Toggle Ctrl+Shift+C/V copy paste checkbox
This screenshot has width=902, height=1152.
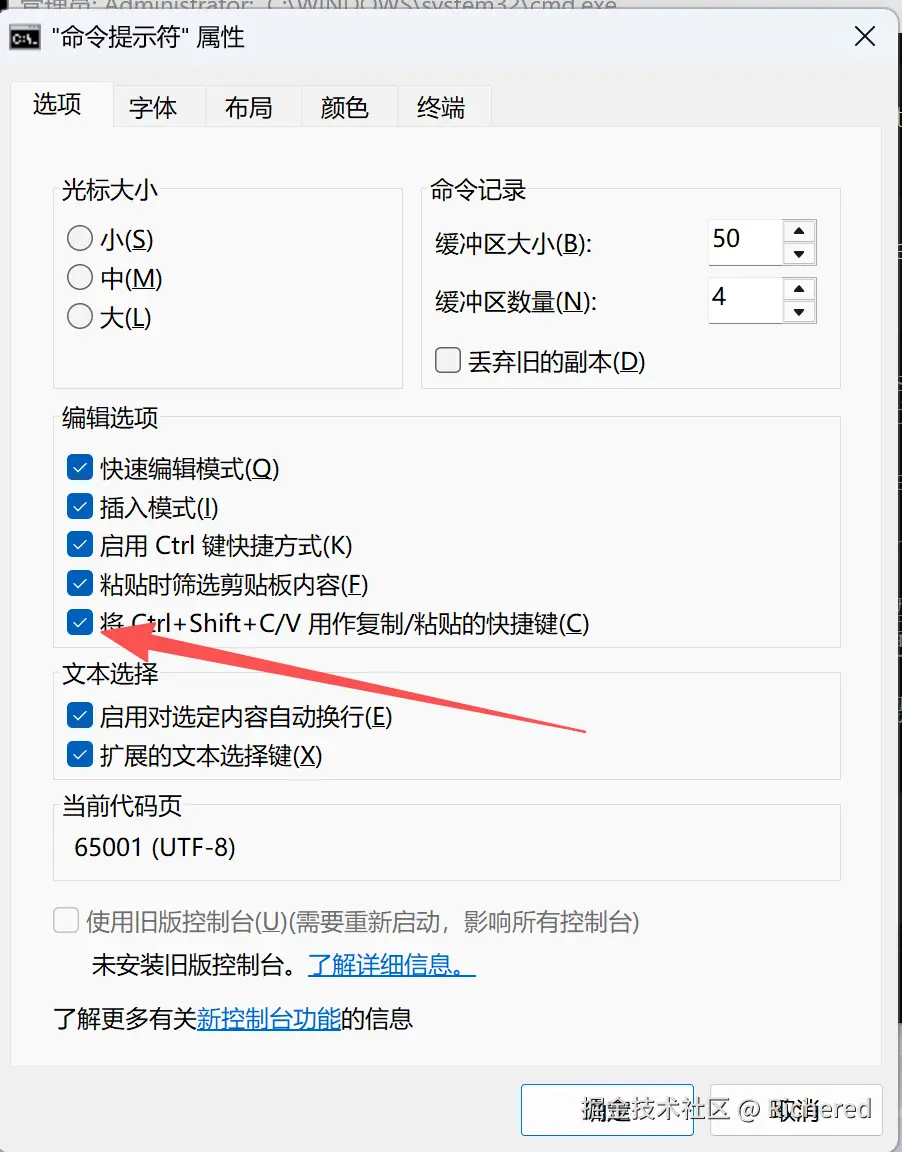(x=79, y=622)
